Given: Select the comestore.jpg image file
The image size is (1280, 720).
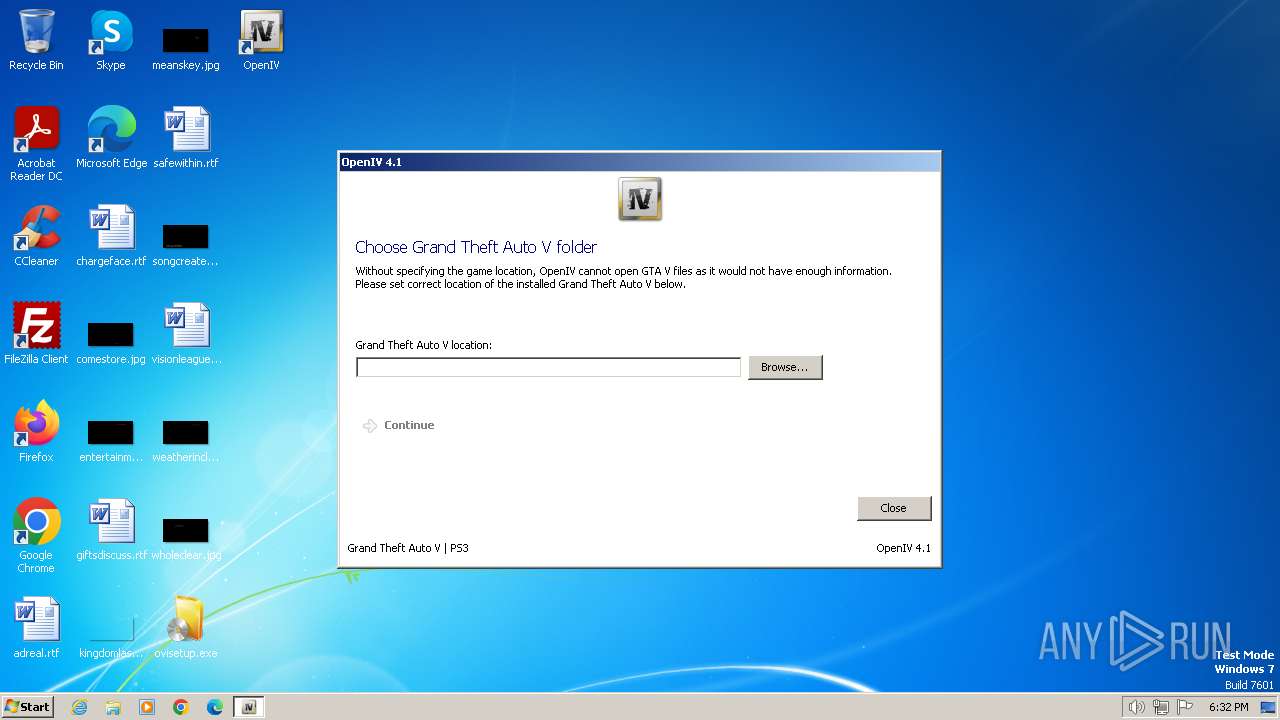Looking at the screenshot, I should click(x=111, y=343).
